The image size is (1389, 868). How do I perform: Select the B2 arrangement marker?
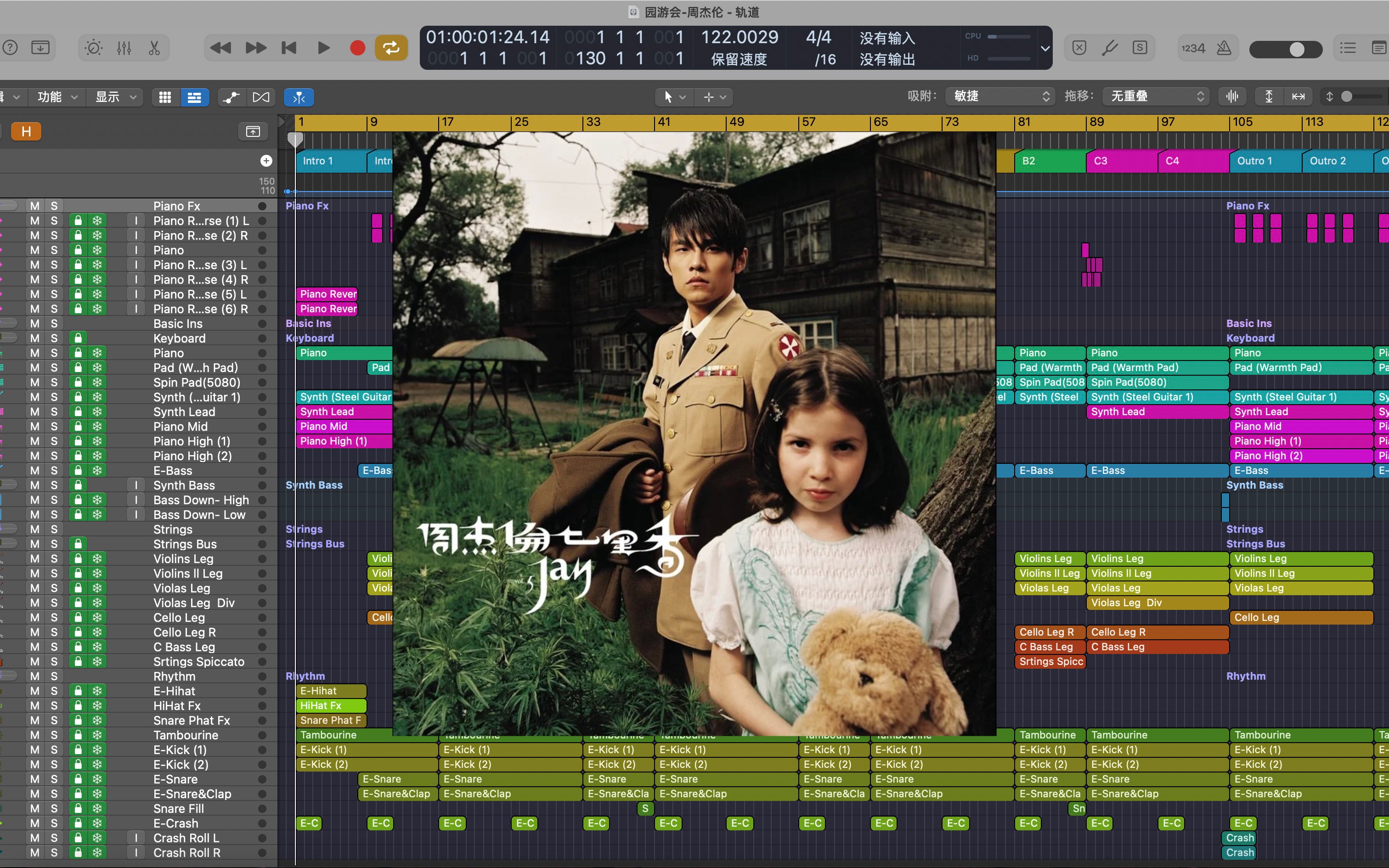(1050, 161)
